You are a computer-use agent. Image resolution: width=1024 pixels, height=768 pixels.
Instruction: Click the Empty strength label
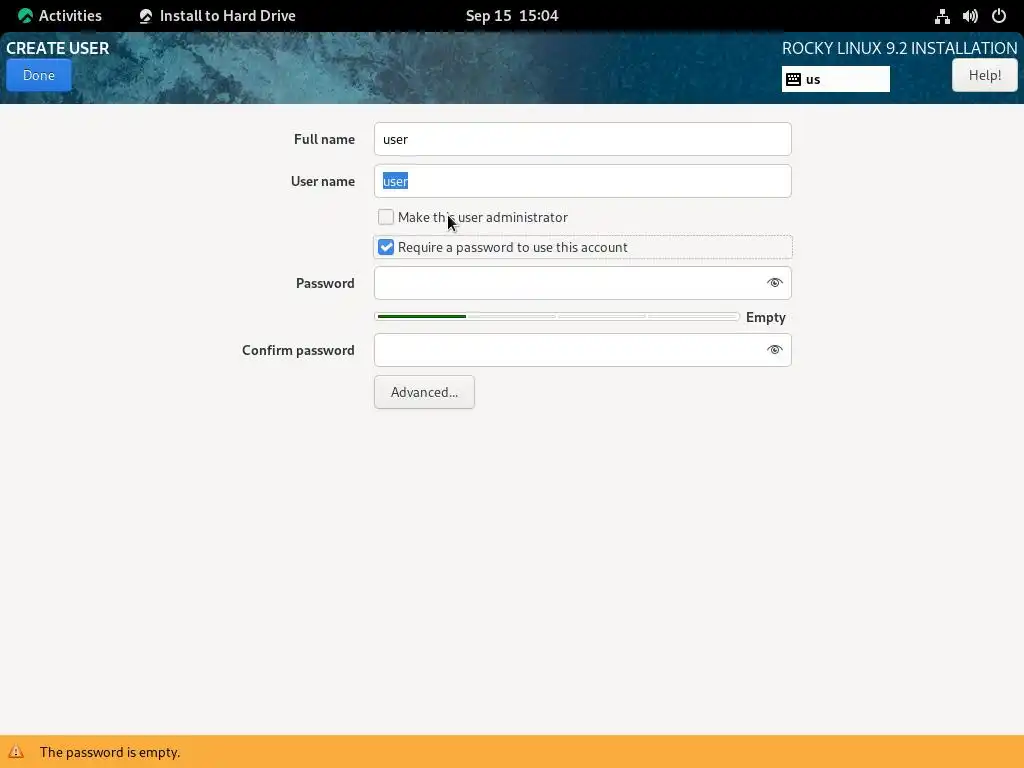(x=765, y=317)
